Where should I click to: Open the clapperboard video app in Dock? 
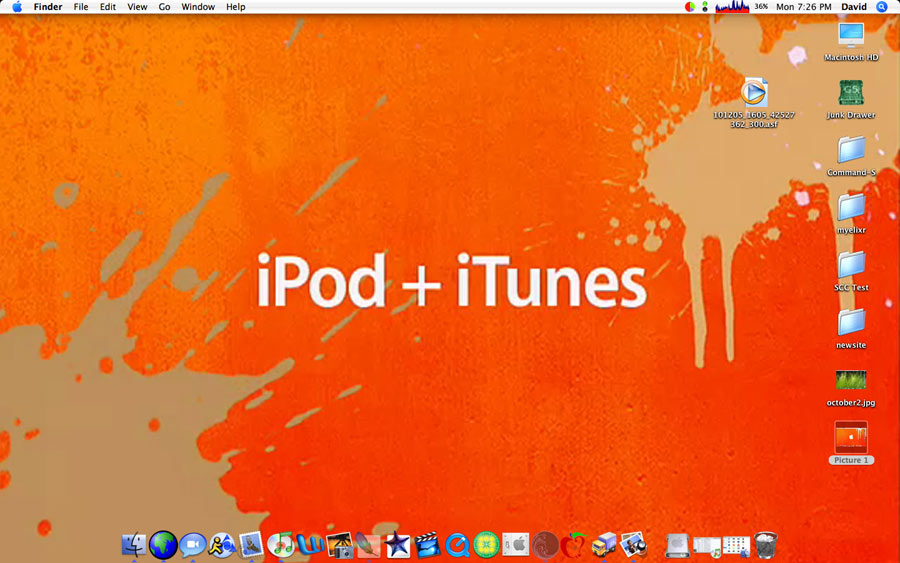pyautogui.click(x=427, y=545)
